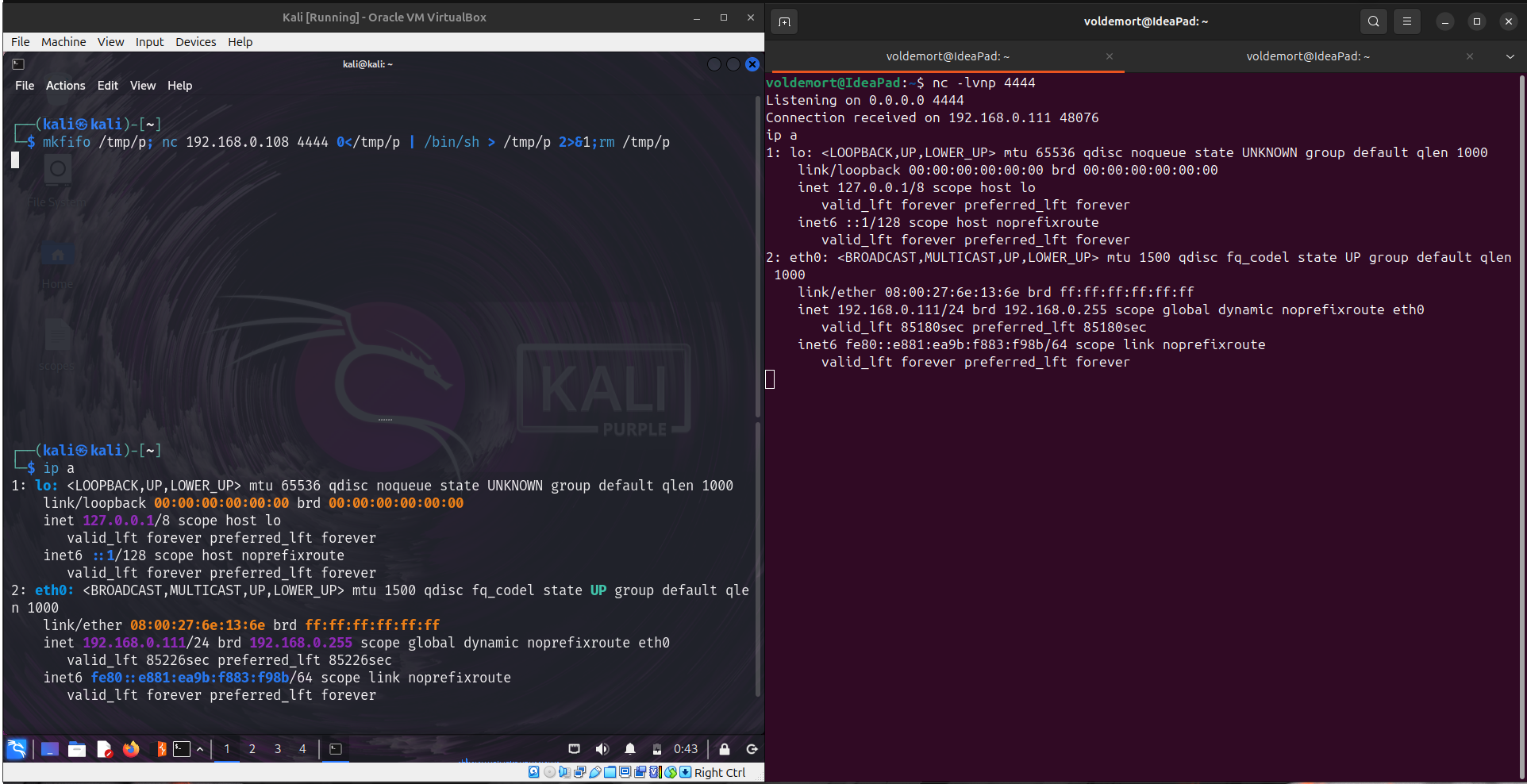The height and width of the screenshot is (784, 1527).
Task: Select first voldemort@IdeaPad terminal tab
Action: (x=948, y=56)
